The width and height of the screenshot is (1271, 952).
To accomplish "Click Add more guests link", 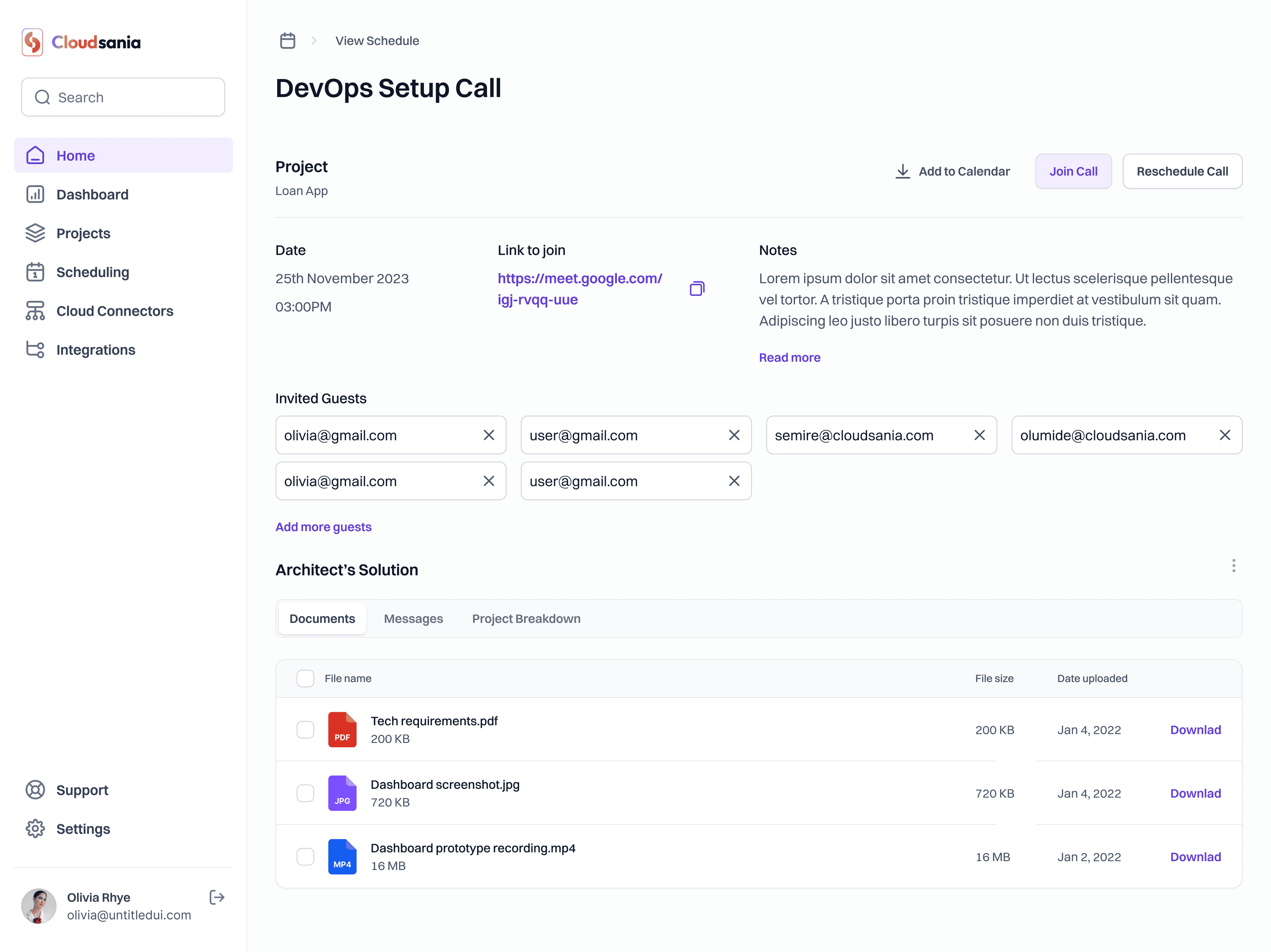I will coord(324,527).
